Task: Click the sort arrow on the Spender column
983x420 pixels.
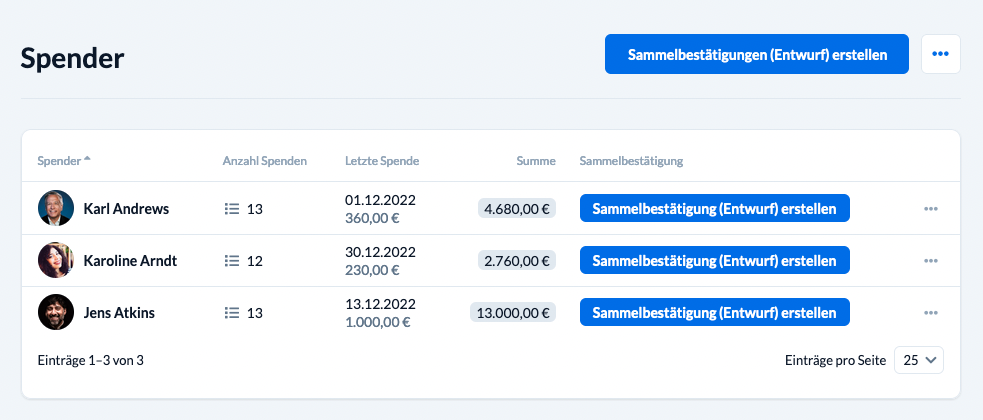Action: [x=87, y=159]
